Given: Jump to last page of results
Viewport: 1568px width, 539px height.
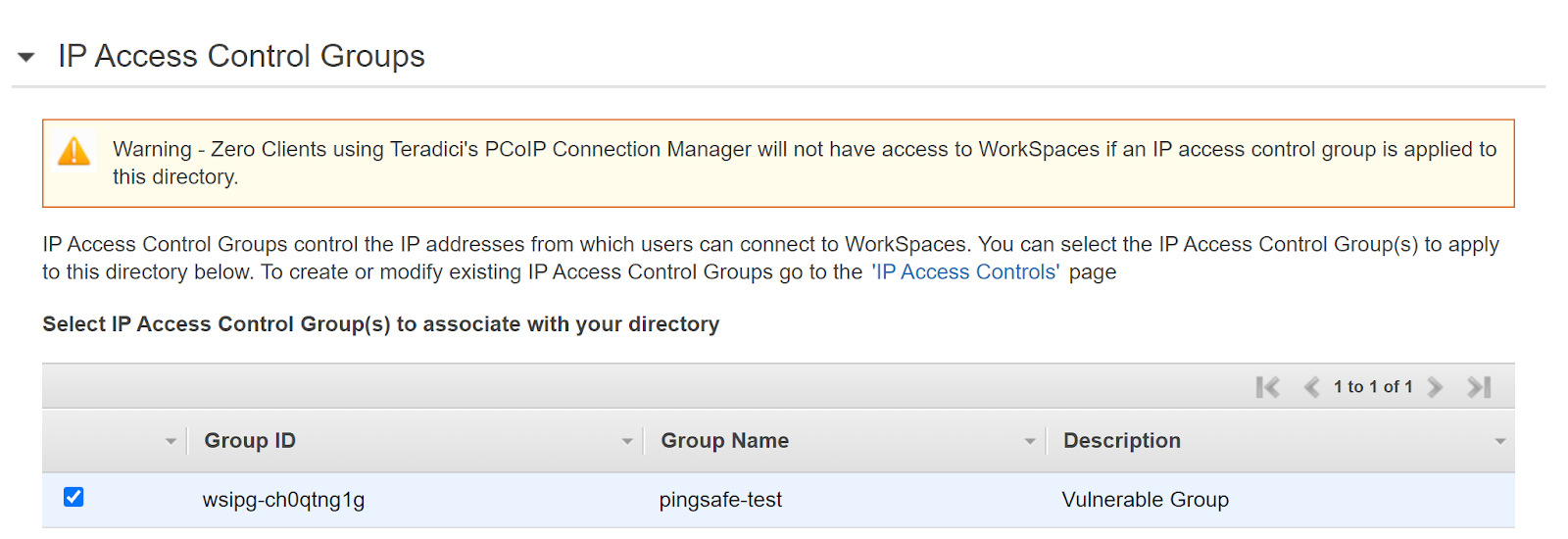Looking at the screenshot, I should tap(1479, 387).
